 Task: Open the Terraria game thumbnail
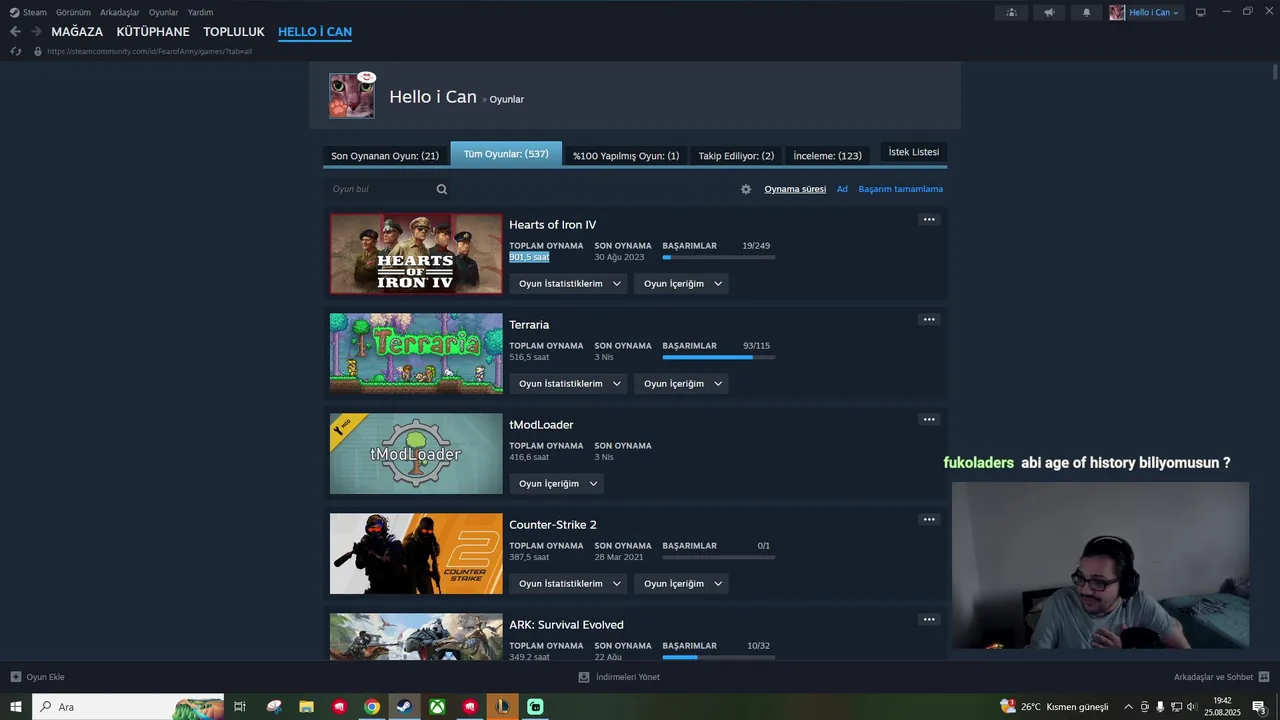416,354
